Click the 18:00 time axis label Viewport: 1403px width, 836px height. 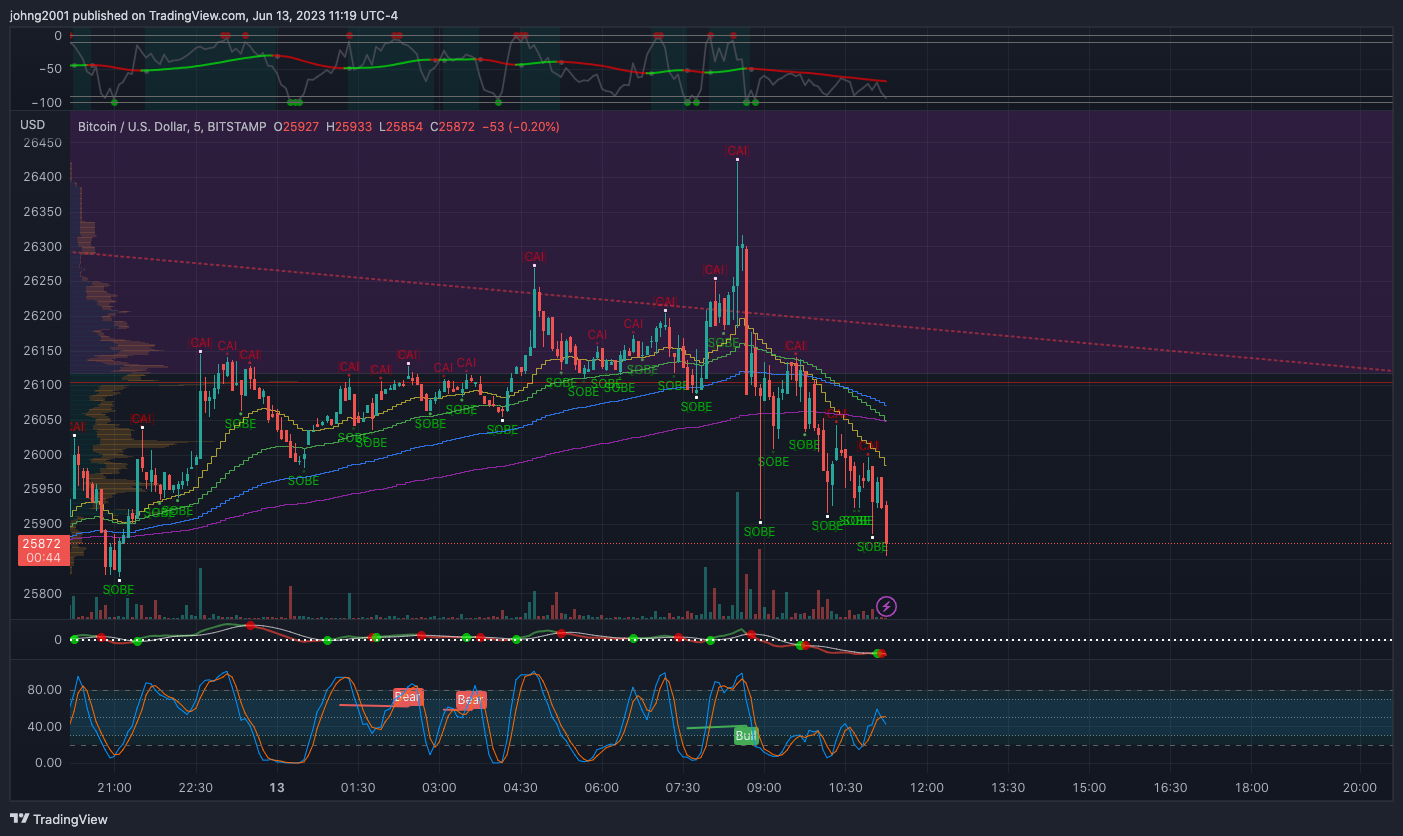1251,788
